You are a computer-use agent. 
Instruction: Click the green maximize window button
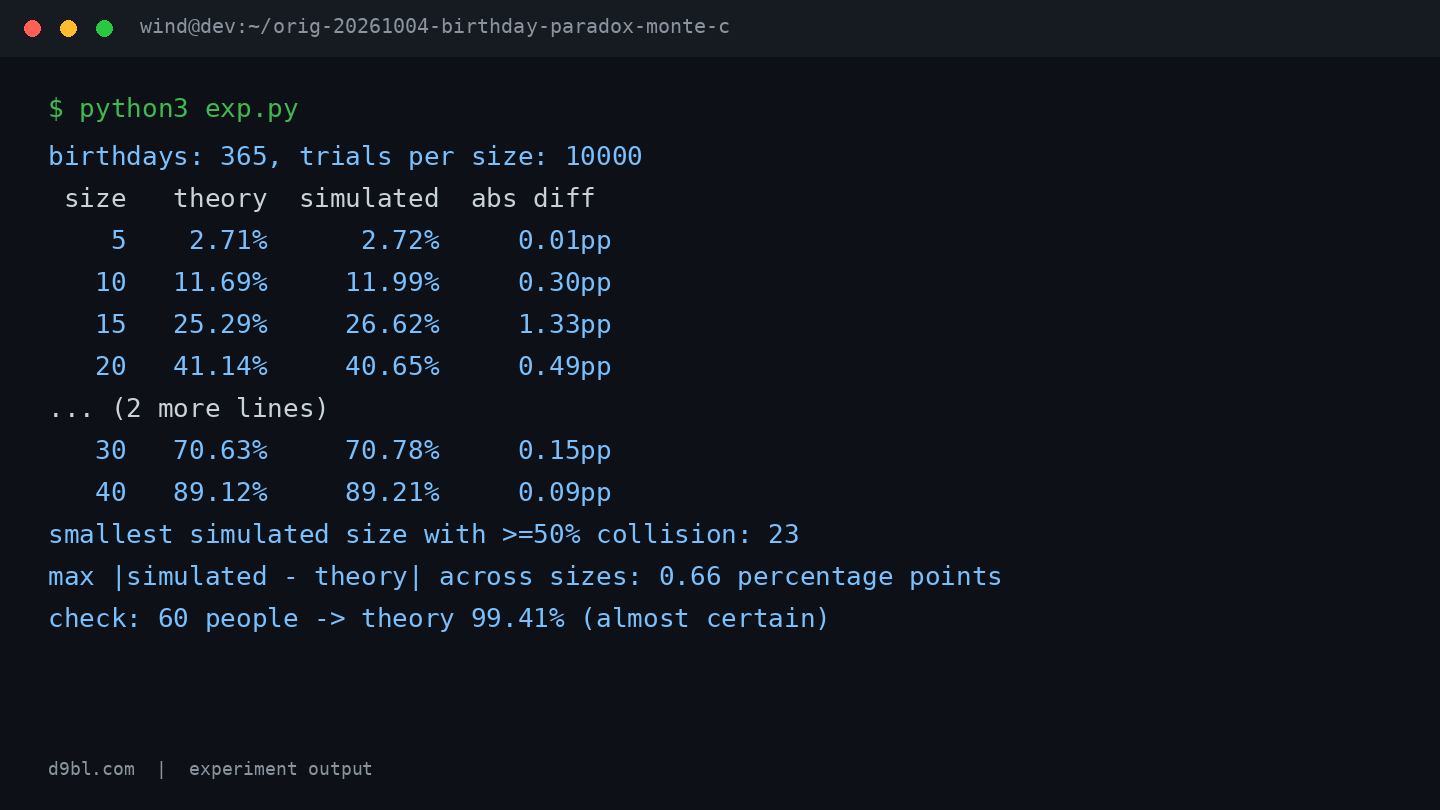104,28
